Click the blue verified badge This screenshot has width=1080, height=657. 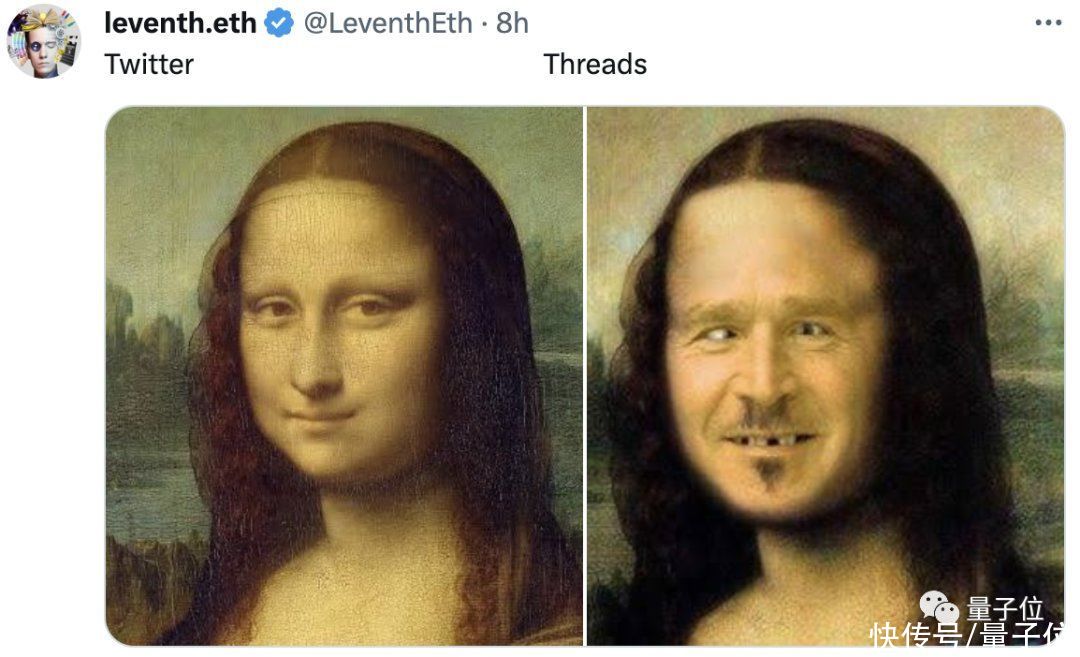pos(279,23)
